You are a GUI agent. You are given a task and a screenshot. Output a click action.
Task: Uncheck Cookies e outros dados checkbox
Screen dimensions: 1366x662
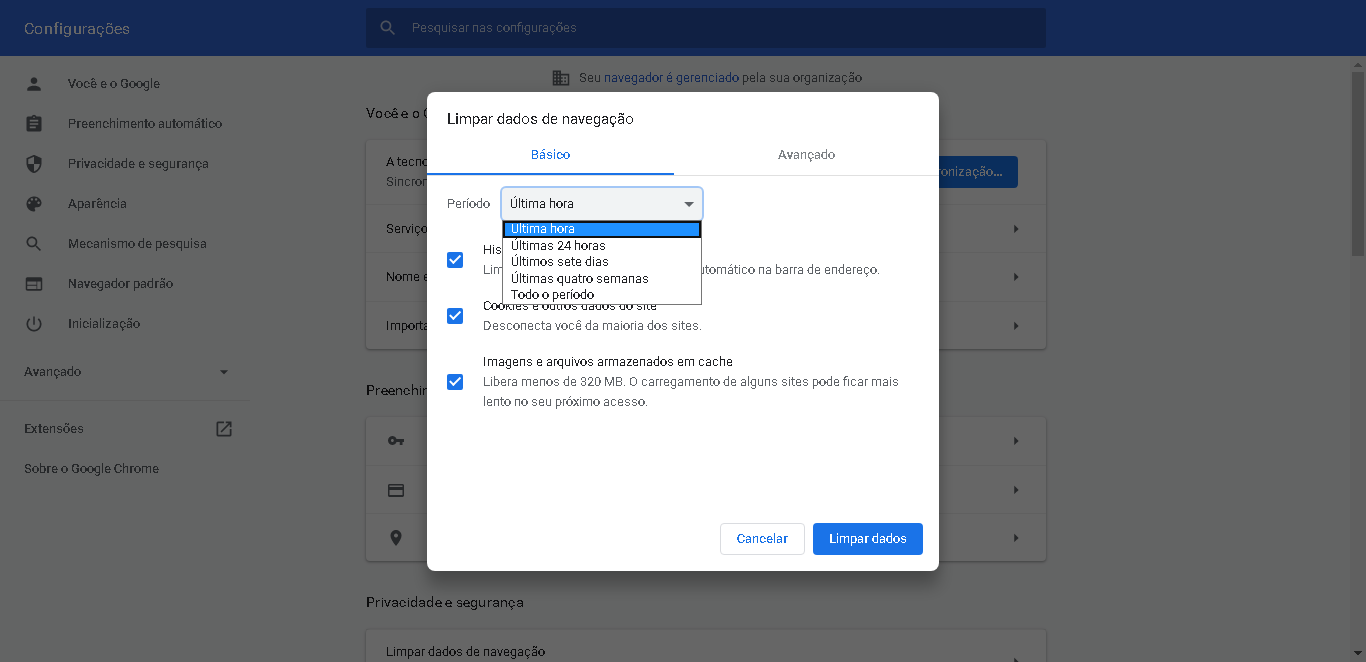coord(455,316)
